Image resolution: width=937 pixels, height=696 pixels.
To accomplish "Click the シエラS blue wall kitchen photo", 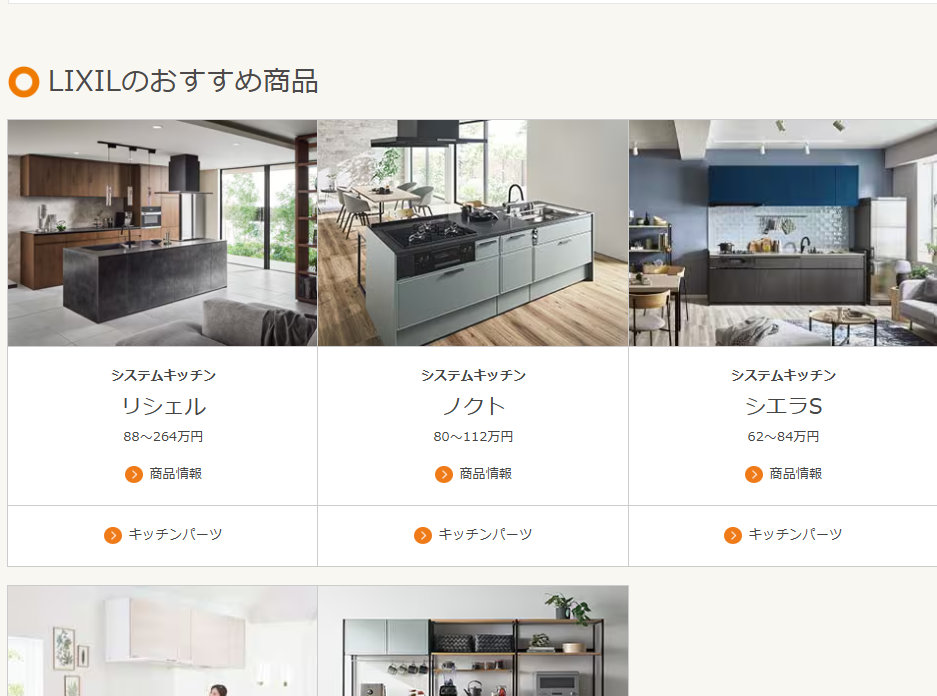I will tap(783, 233).
